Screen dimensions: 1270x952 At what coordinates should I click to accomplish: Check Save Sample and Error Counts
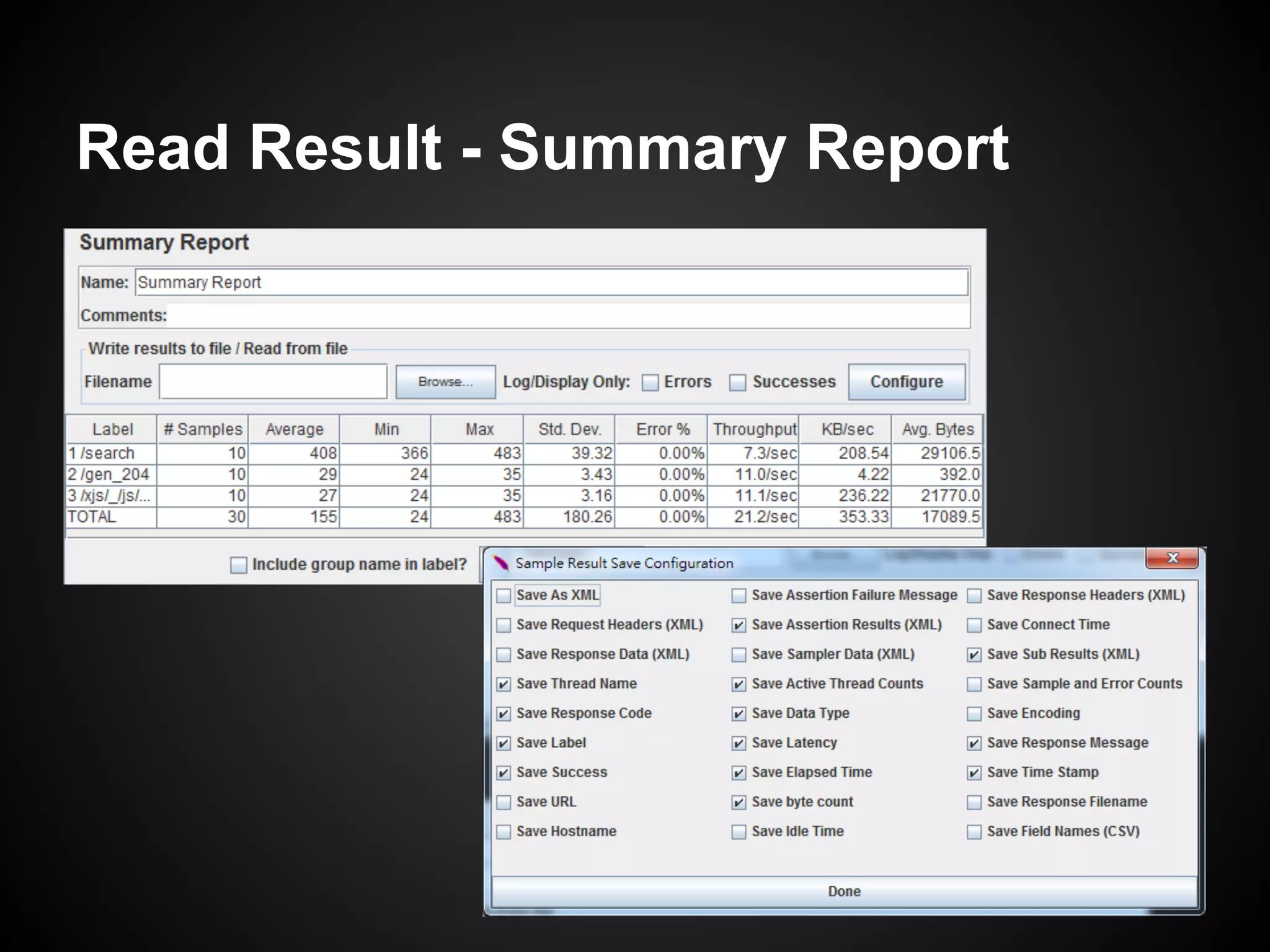pos(974,684)
